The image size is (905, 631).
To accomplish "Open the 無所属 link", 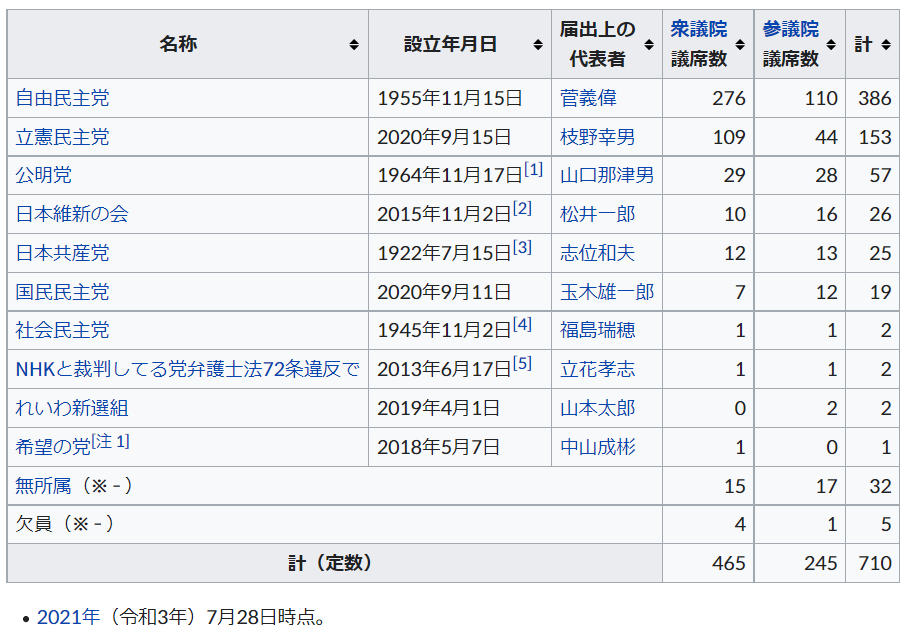I will [44, 486].
